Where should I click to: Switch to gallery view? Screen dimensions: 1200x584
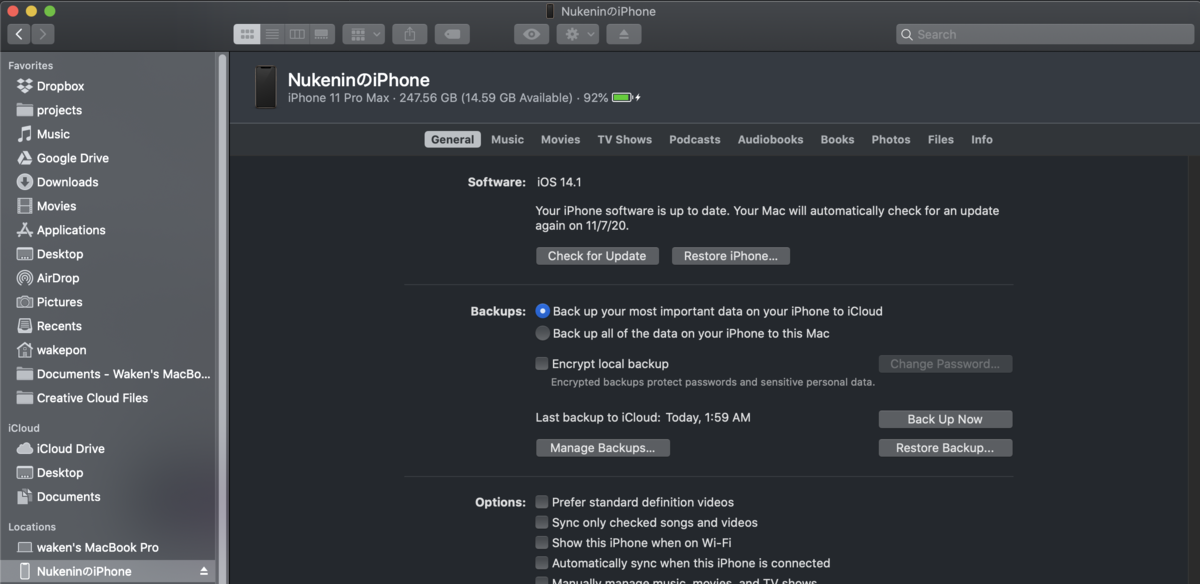pyautogui.click(x=321, y=34)
